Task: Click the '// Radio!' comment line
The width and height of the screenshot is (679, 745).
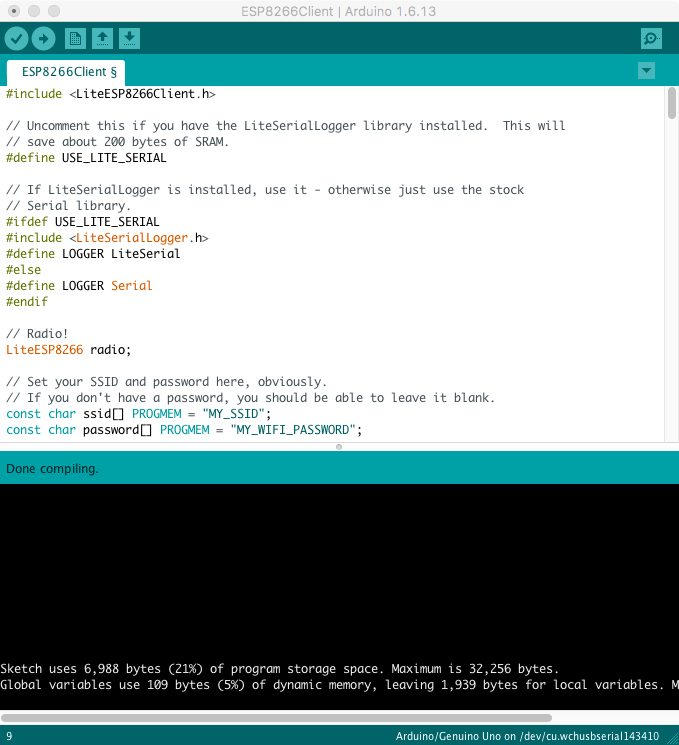Action: 37,334
